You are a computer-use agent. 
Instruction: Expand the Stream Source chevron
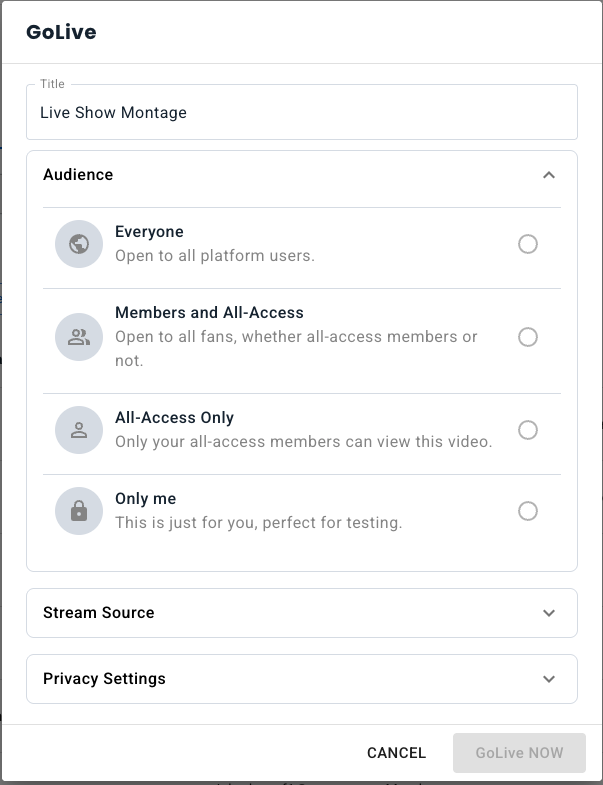(548, 613)
